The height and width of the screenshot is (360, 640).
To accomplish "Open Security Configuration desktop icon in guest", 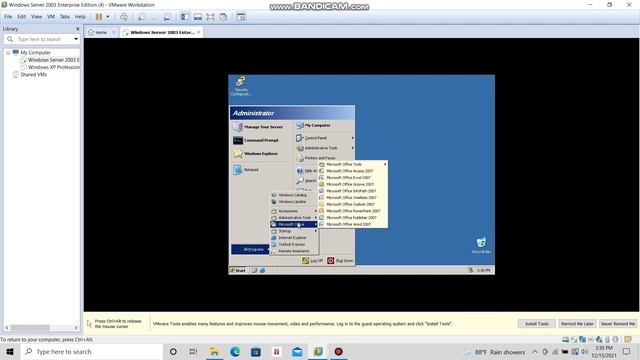I will 241,86.
